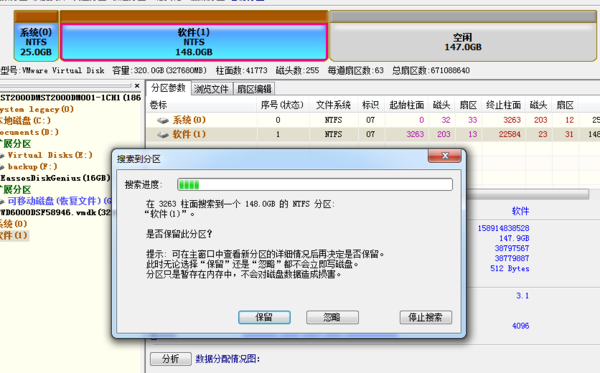Viewport: 600px width, 373px height.
Task: Click the 38797567 value
Action: coord(512,248)
